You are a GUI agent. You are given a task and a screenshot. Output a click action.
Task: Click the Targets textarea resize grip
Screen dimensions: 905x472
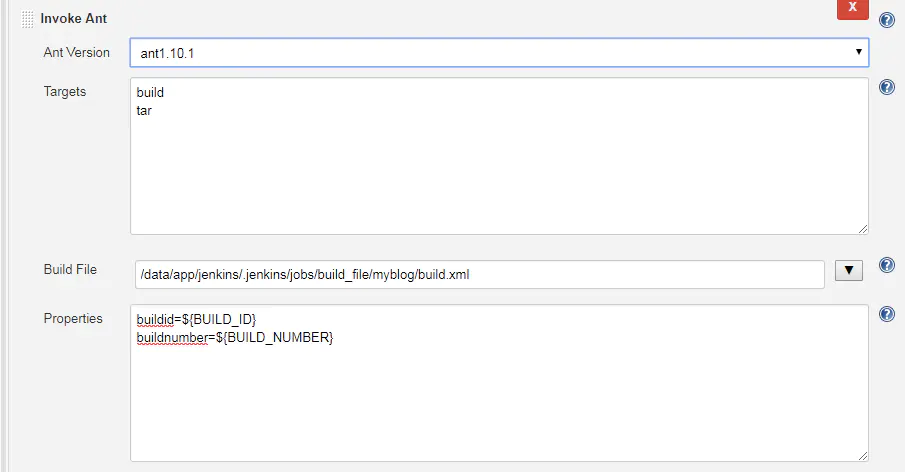[x=862, y=229]
